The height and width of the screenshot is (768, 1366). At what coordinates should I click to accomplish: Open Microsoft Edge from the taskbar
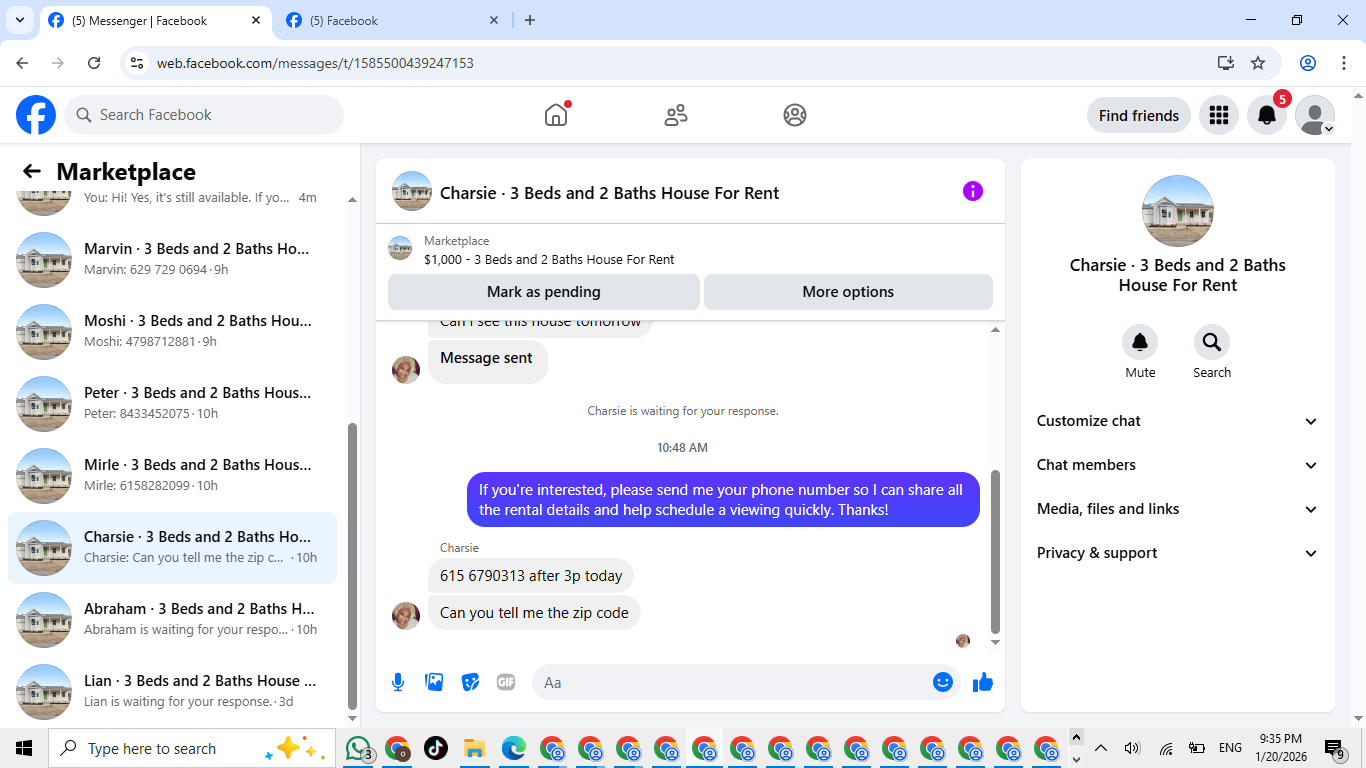coord(513,748)
